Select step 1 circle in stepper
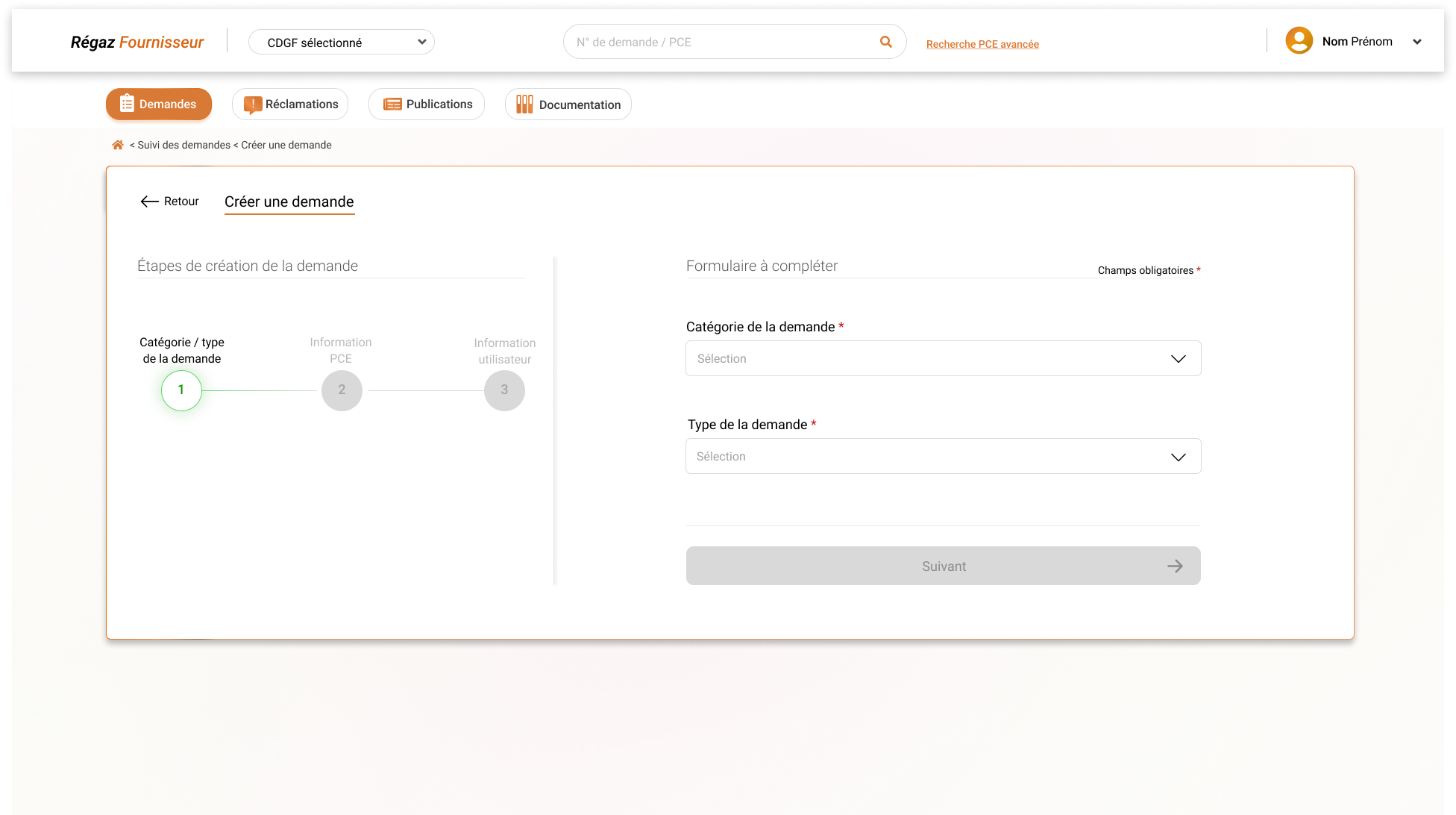The width and height of the screenshot is (1456, 815). pyautogui.click(x=181, y=390)
